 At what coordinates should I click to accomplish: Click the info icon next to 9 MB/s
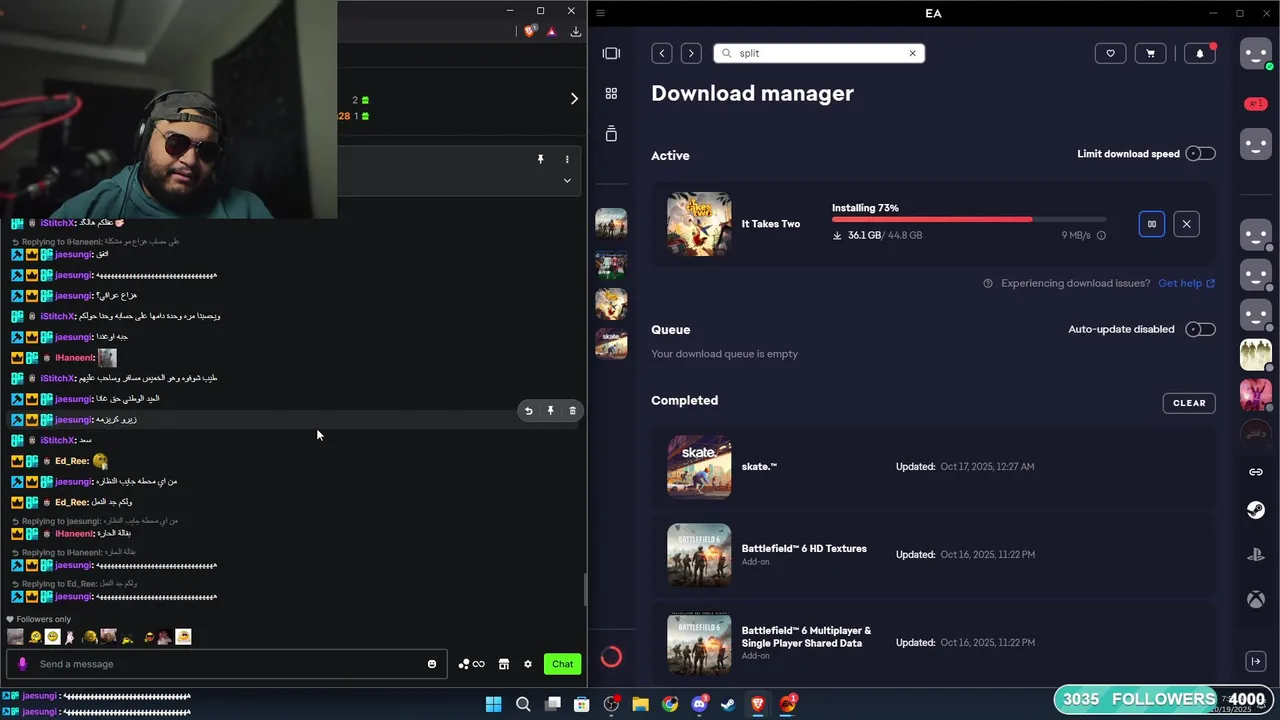tap(1101, 236)
